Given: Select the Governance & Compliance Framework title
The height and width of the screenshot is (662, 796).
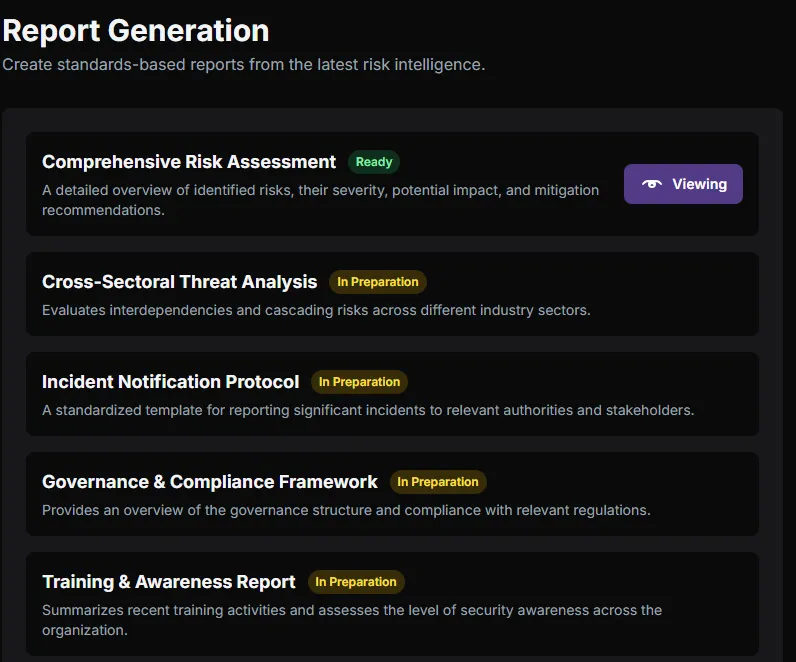Looking at the screenshot, I should pos(210,482).
